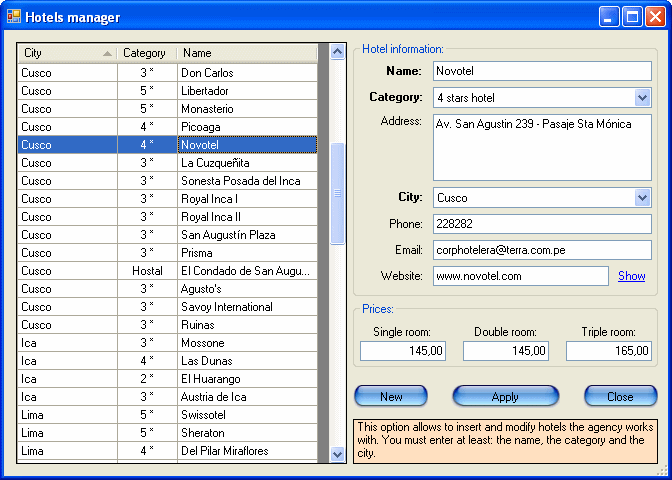Open the City dropdown showing Cusco
The width and height of the screenshot is (672, 480).
tap(642, 198)
